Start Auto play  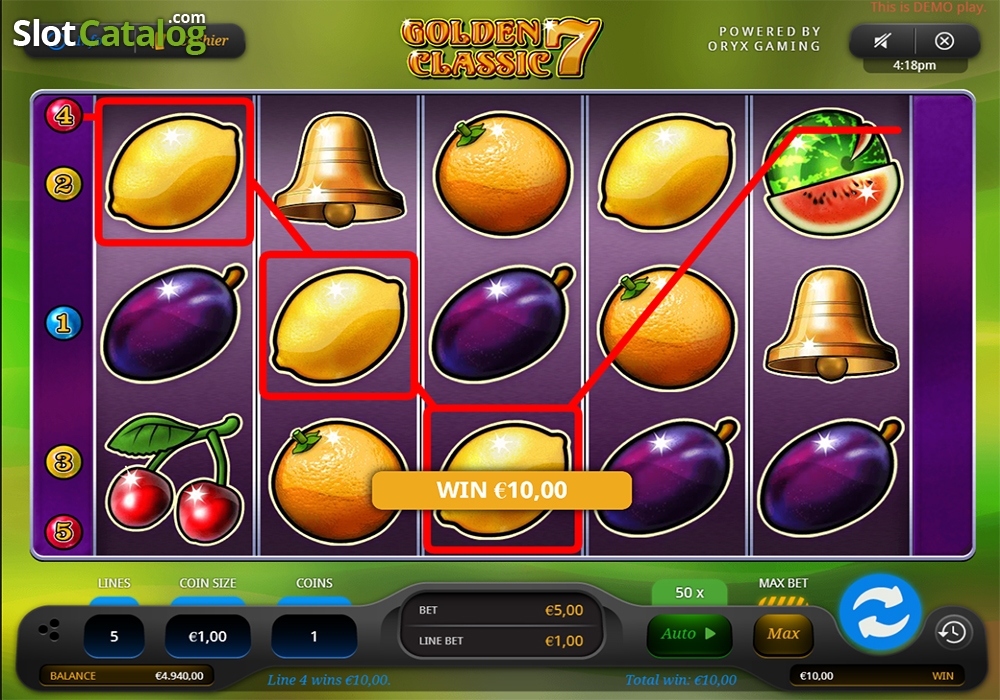click(x=689, y=634)
